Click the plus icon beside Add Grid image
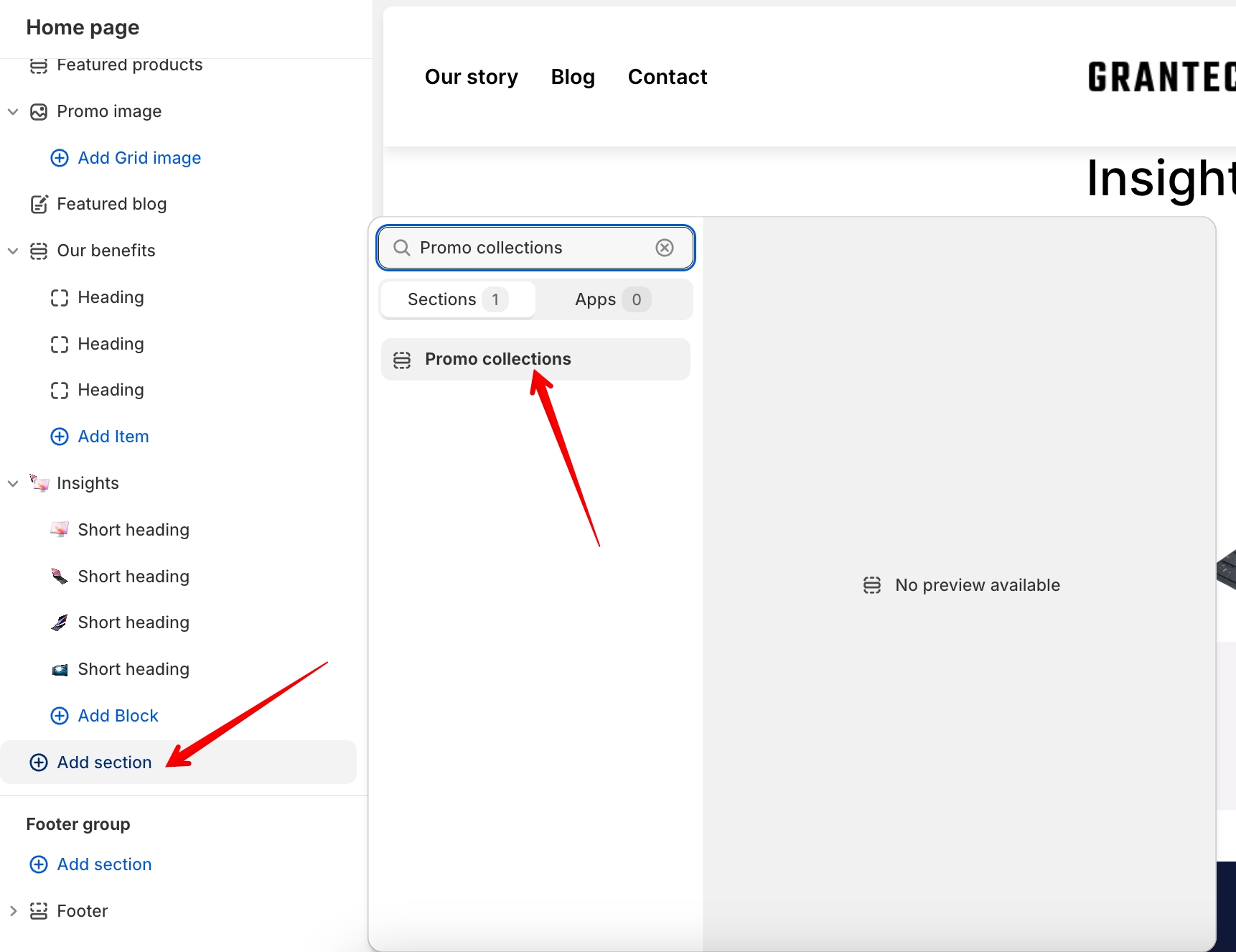The height and width of the screenshot is (952, 1236). tap(60, 158)
